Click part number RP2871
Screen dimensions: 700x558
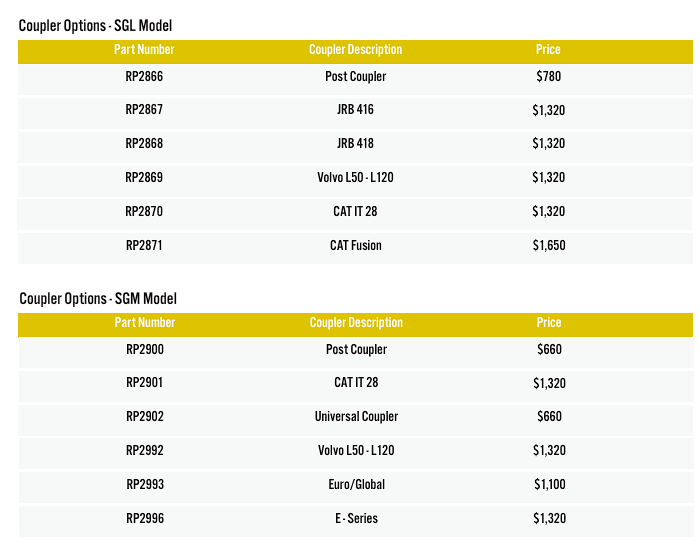pos(144,246)
